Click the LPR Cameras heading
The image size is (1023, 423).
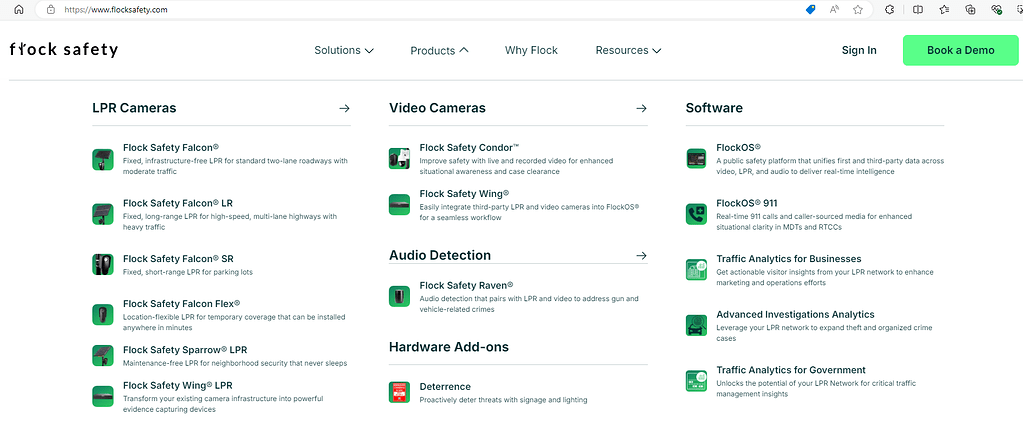[134, 108]
